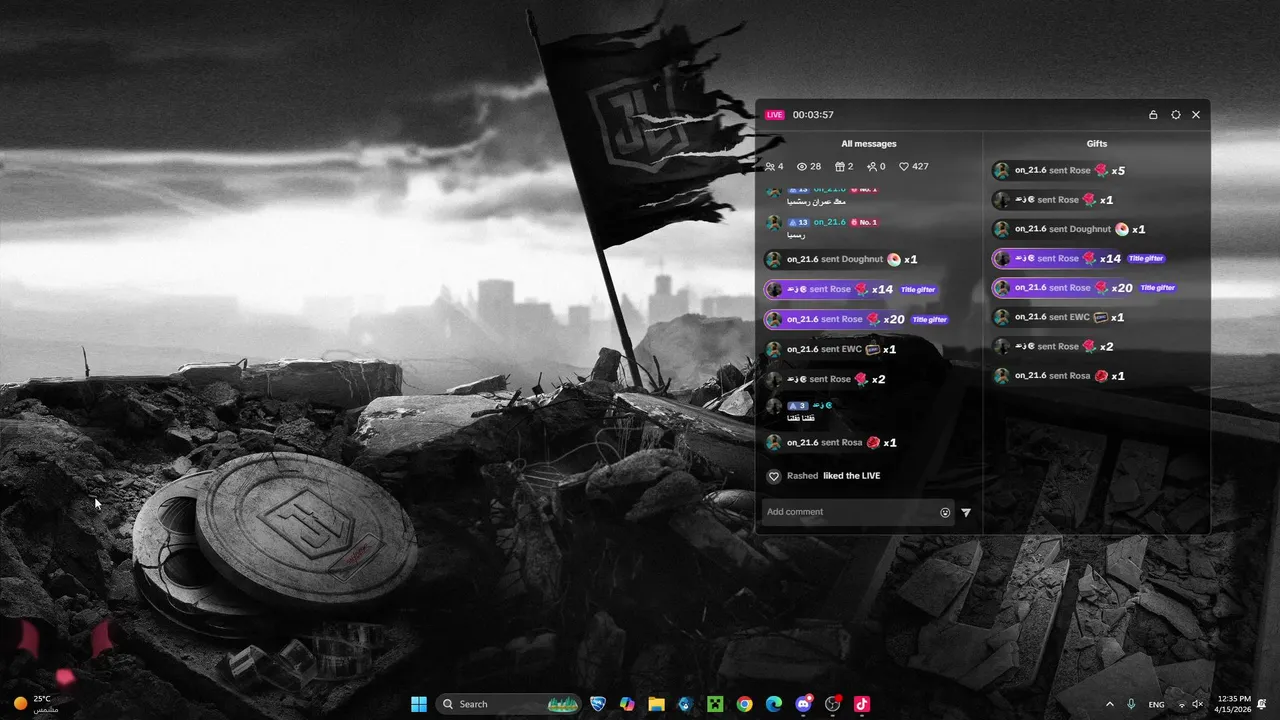Screen dimensions: 1280x720
Task: Click the Doughnut gift icon in All messages
Action: tap(894, 260)
